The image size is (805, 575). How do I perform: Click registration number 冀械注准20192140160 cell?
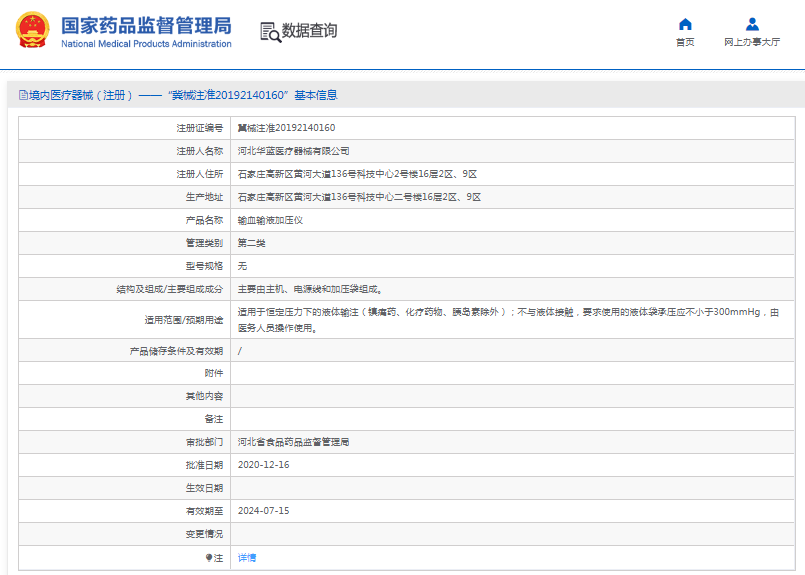pyautogui.click(x=286, y=128)
